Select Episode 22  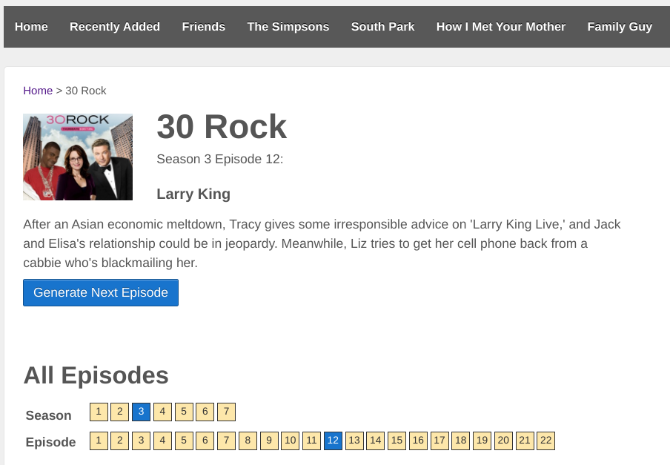click(545, 441)
